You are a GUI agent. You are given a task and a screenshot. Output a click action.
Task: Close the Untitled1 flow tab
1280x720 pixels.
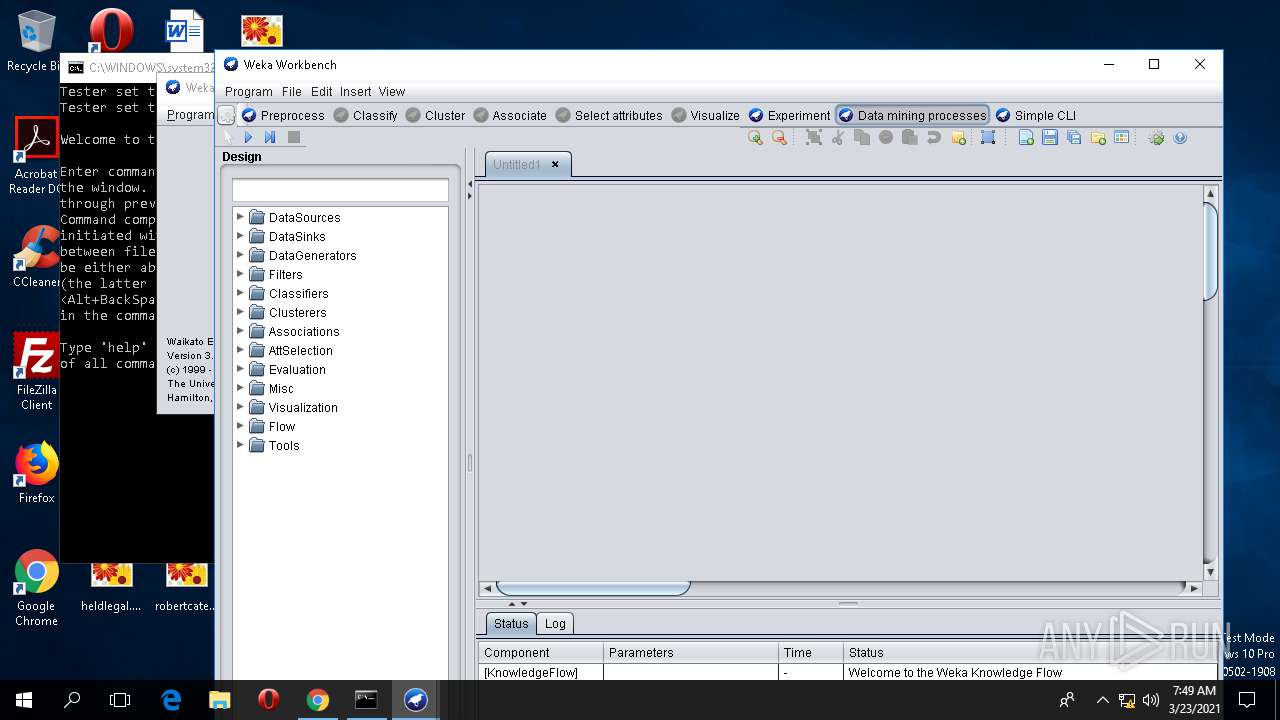pyautogui.click(x=555, y=164)
